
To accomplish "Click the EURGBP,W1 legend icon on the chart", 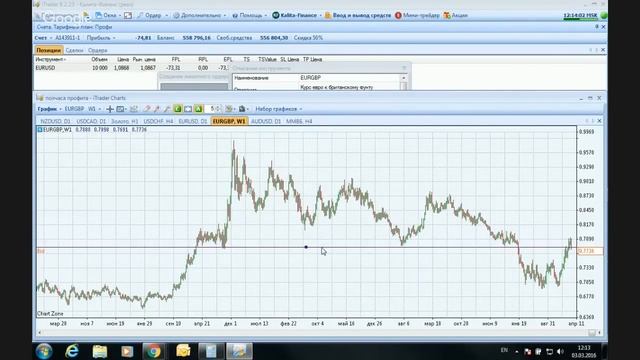I will pos(40,129).
